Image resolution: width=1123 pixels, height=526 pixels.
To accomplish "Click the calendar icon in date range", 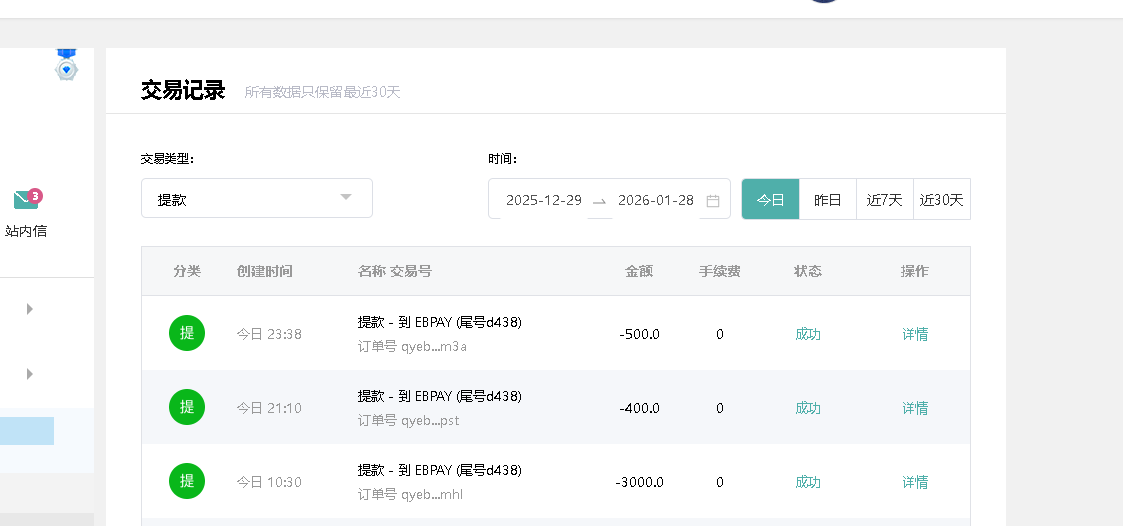I will click(713, 200).
